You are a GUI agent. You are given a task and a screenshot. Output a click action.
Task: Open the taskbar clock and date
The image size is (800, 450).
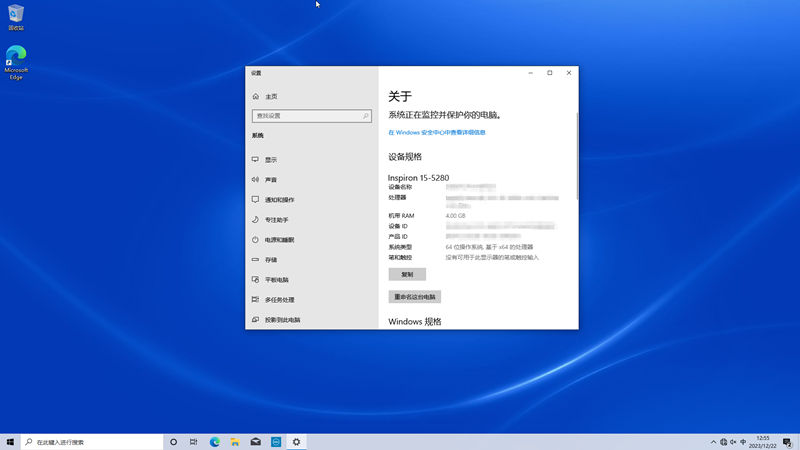pyautogui.click(x=763, y=442)
